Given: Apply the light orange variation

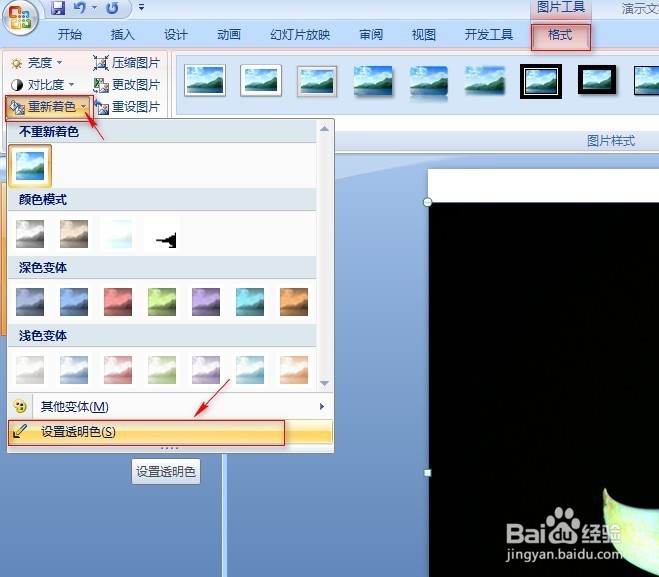Looking at the screenshot, I should pyautogui.click(x=294, y=370).
